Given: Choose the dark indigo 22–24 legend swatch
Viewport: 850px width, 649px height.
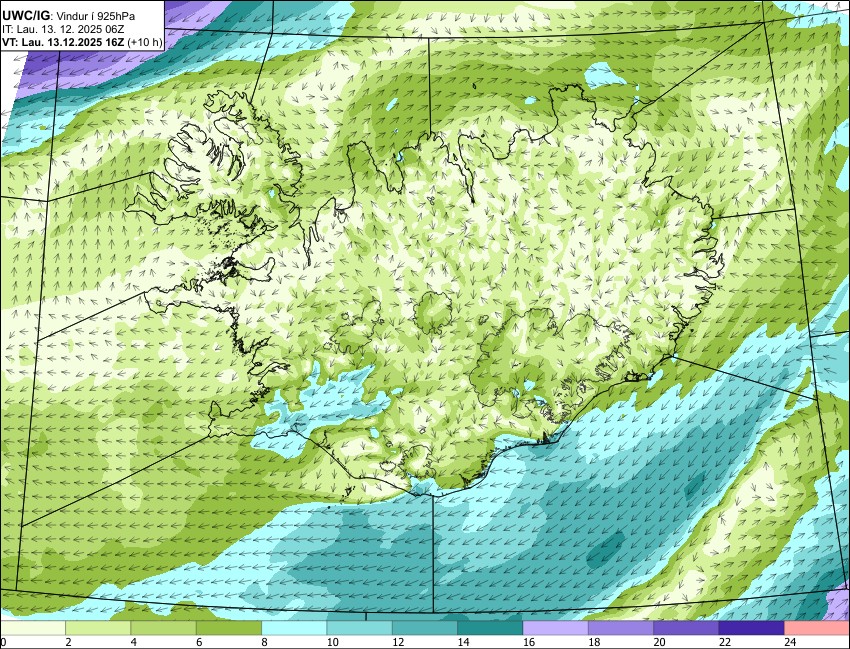Looking at the screenshot, I should pyautogui.click(x=752, y=628).
